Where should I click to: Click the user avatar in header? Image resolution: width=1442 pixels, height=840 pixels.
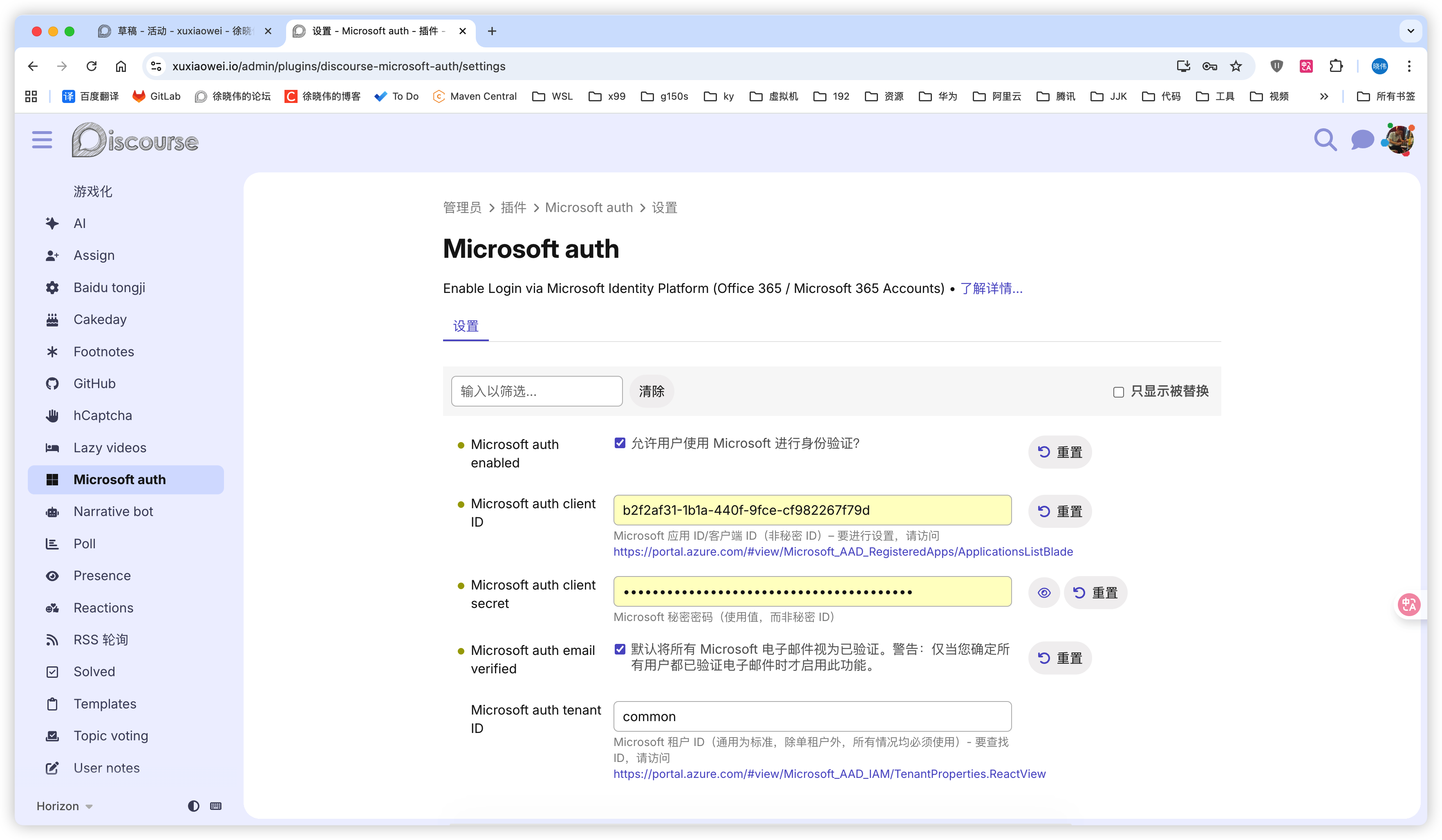[x=1399, y=140]
